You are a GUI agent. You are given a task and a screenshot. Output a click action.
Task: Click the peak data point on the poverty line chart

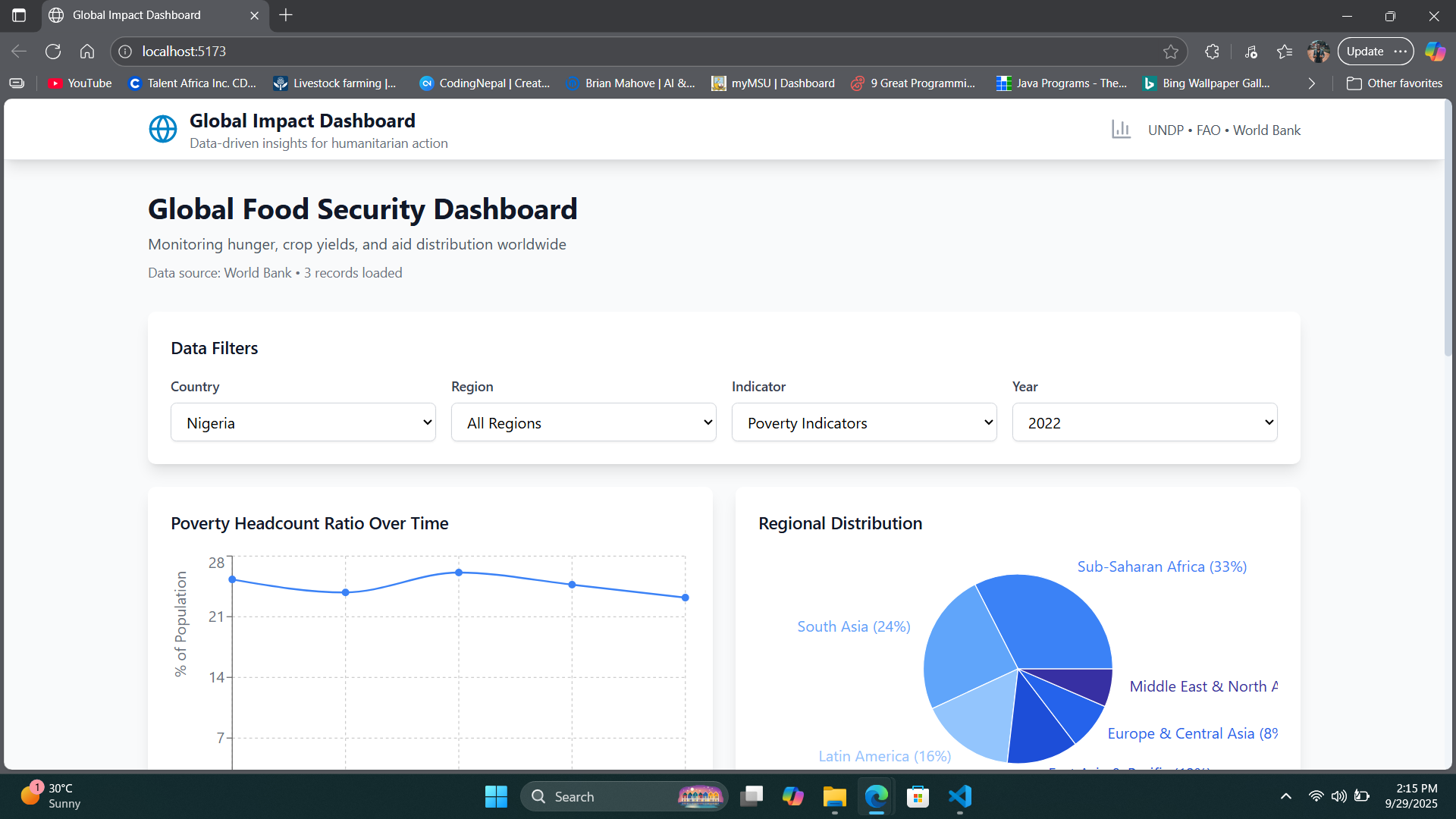tap(459, 573)
